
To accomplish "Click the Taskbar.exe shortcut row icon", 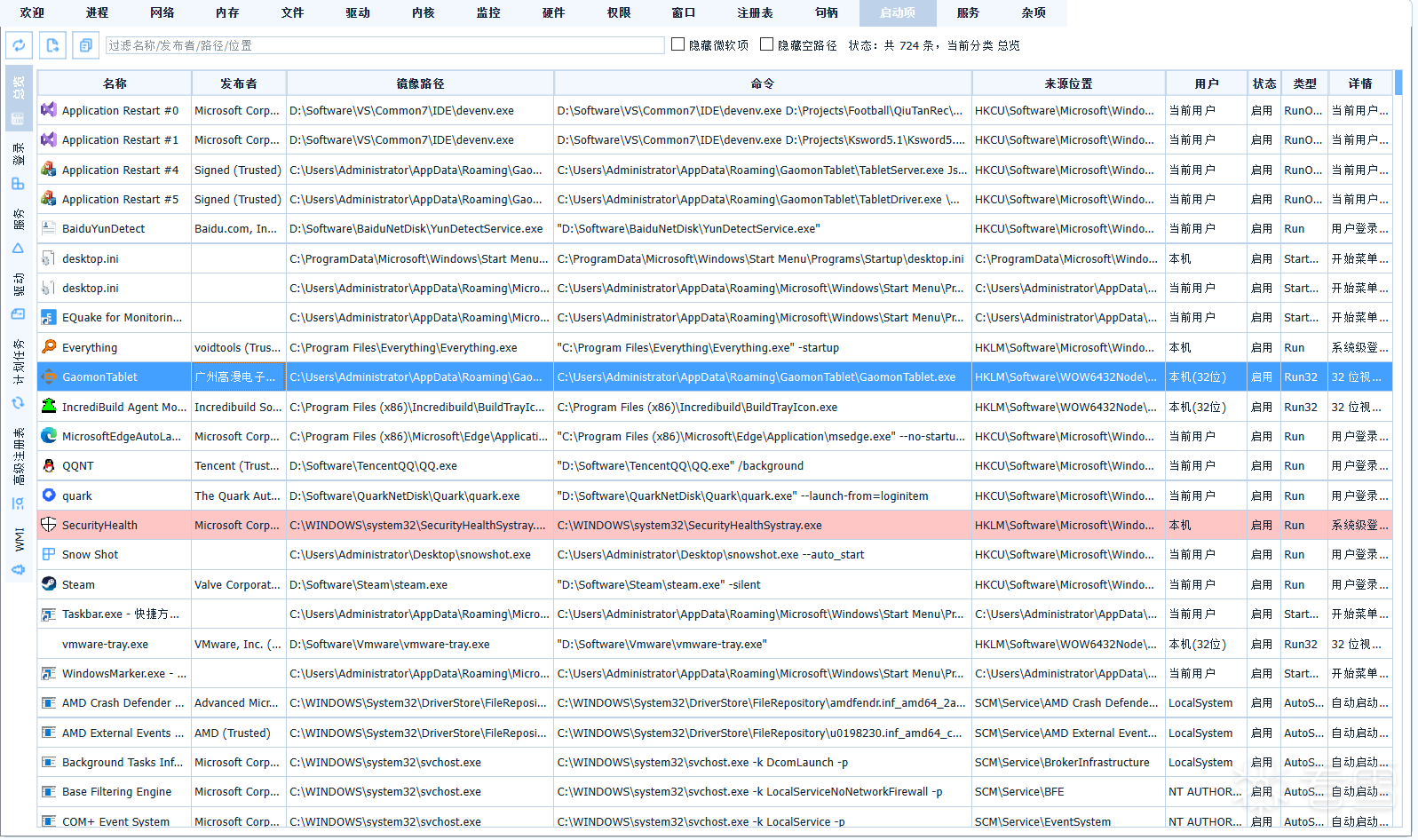I will tap(49, 614).
